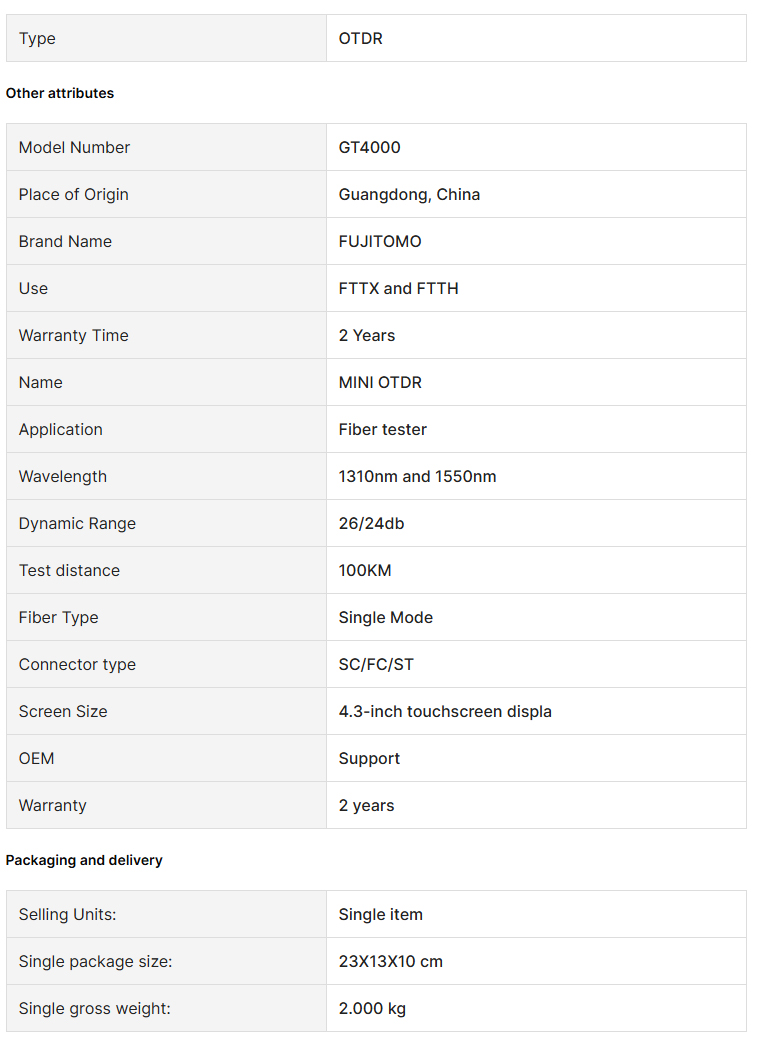Viewport: 758px width, 1041px height.
Task: Click the GT4000 model number value
Action: click(x=369, y=147)
